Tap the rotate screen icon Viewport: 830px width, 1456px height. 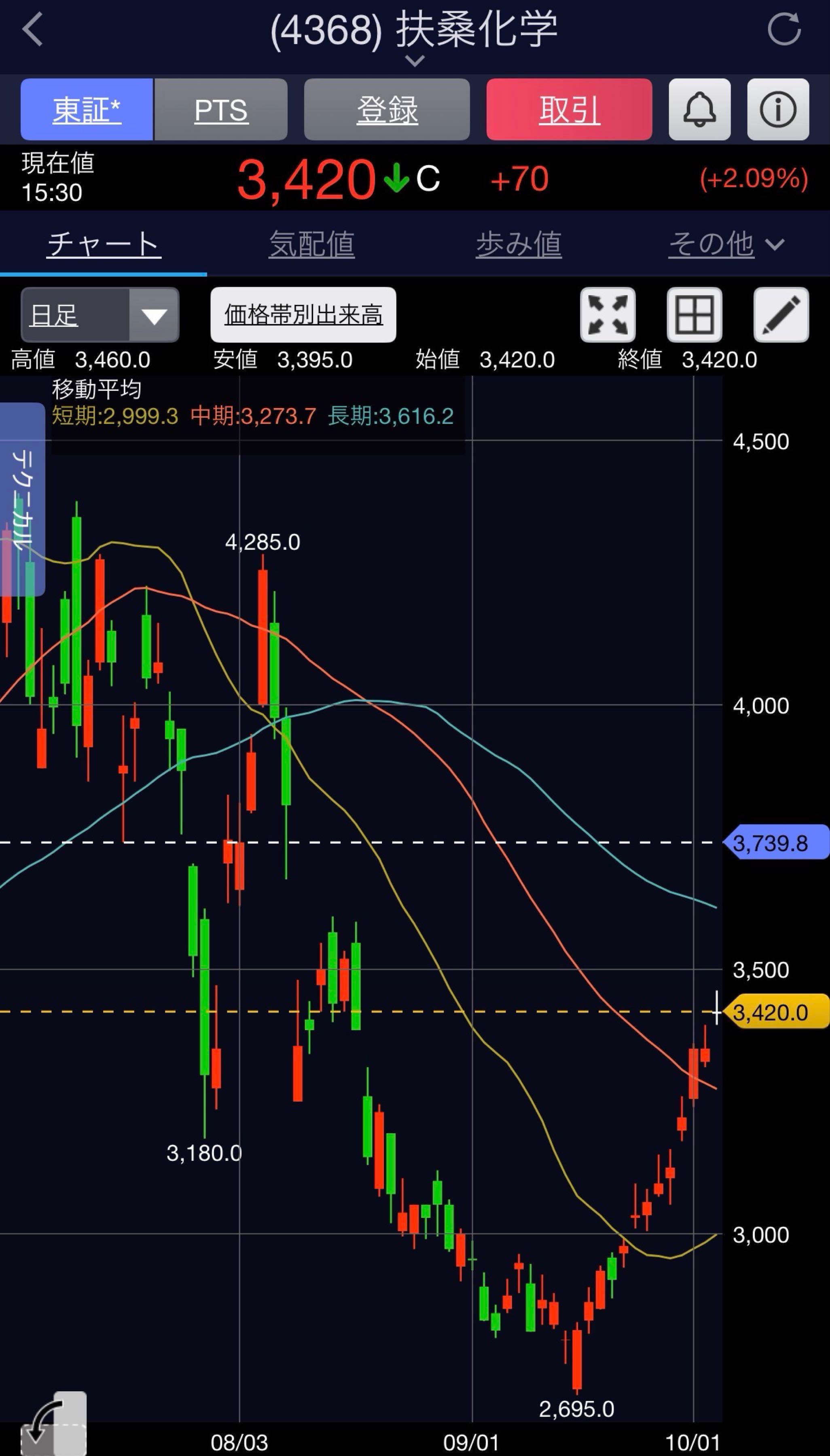(54, 1423)
